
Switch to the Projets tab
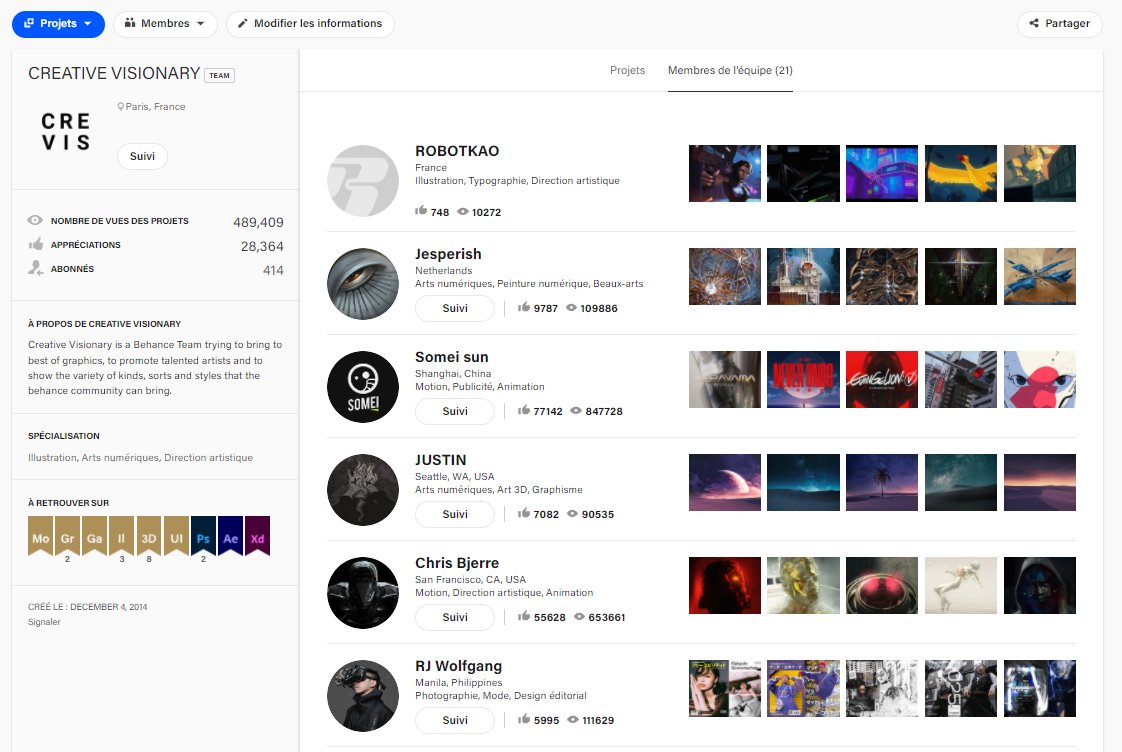[x=628, y=70]
